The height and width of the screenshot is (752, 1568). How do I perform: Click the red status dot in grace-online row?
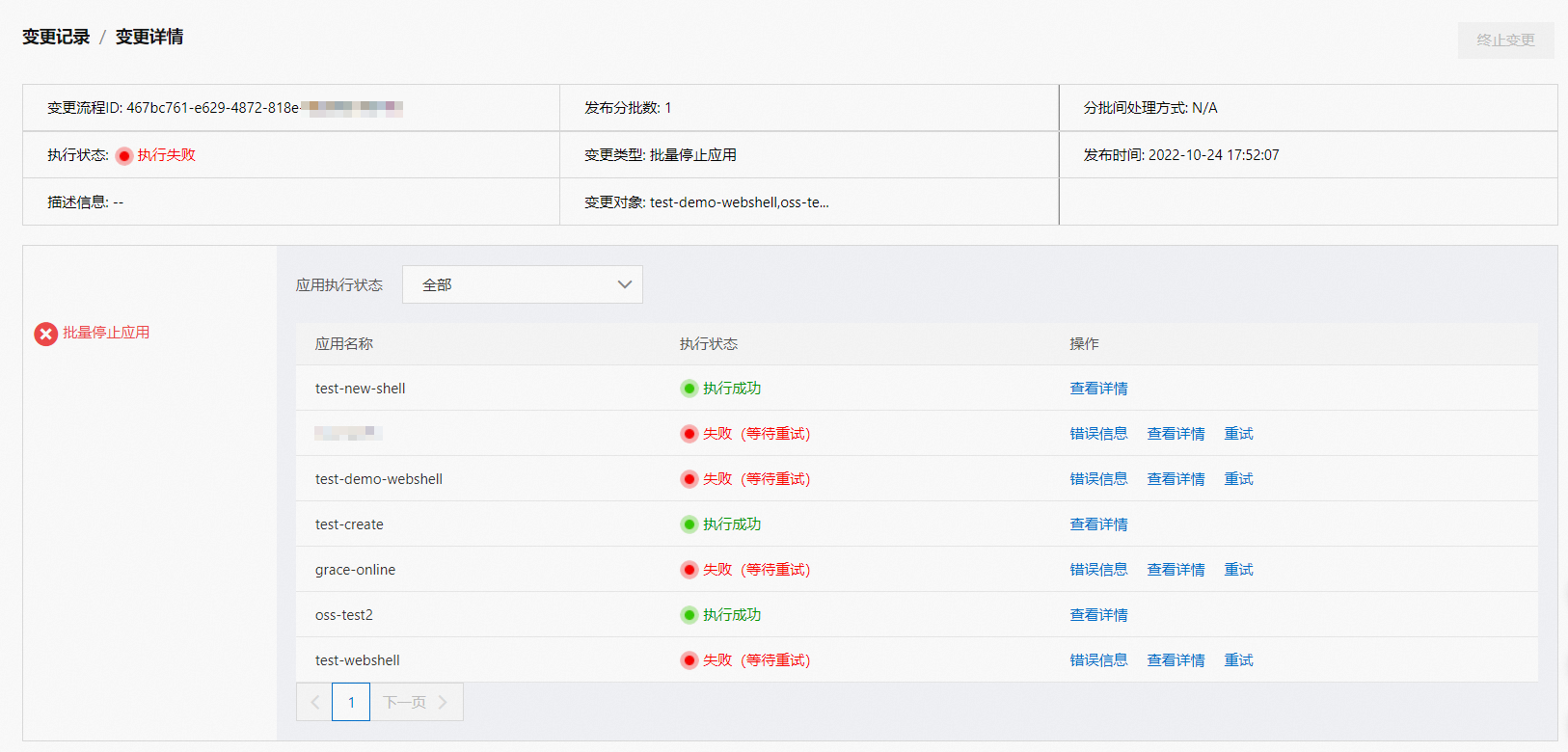pyautogui.click(x=689, y=570)
